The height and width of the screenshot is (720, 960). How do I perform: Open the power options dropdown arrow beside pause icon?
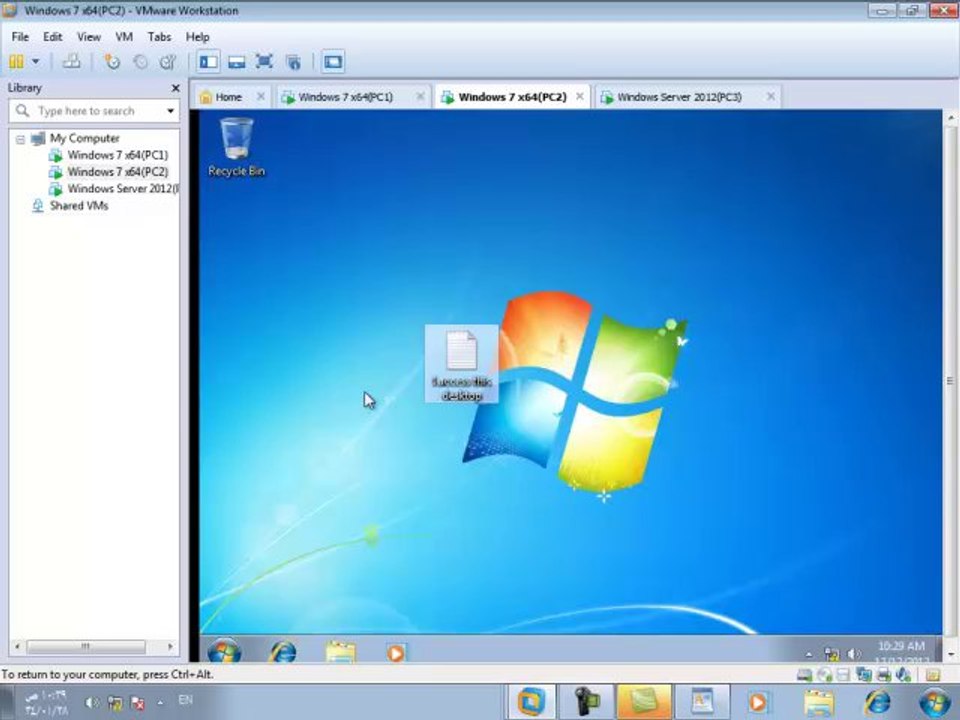coord(36,61)
